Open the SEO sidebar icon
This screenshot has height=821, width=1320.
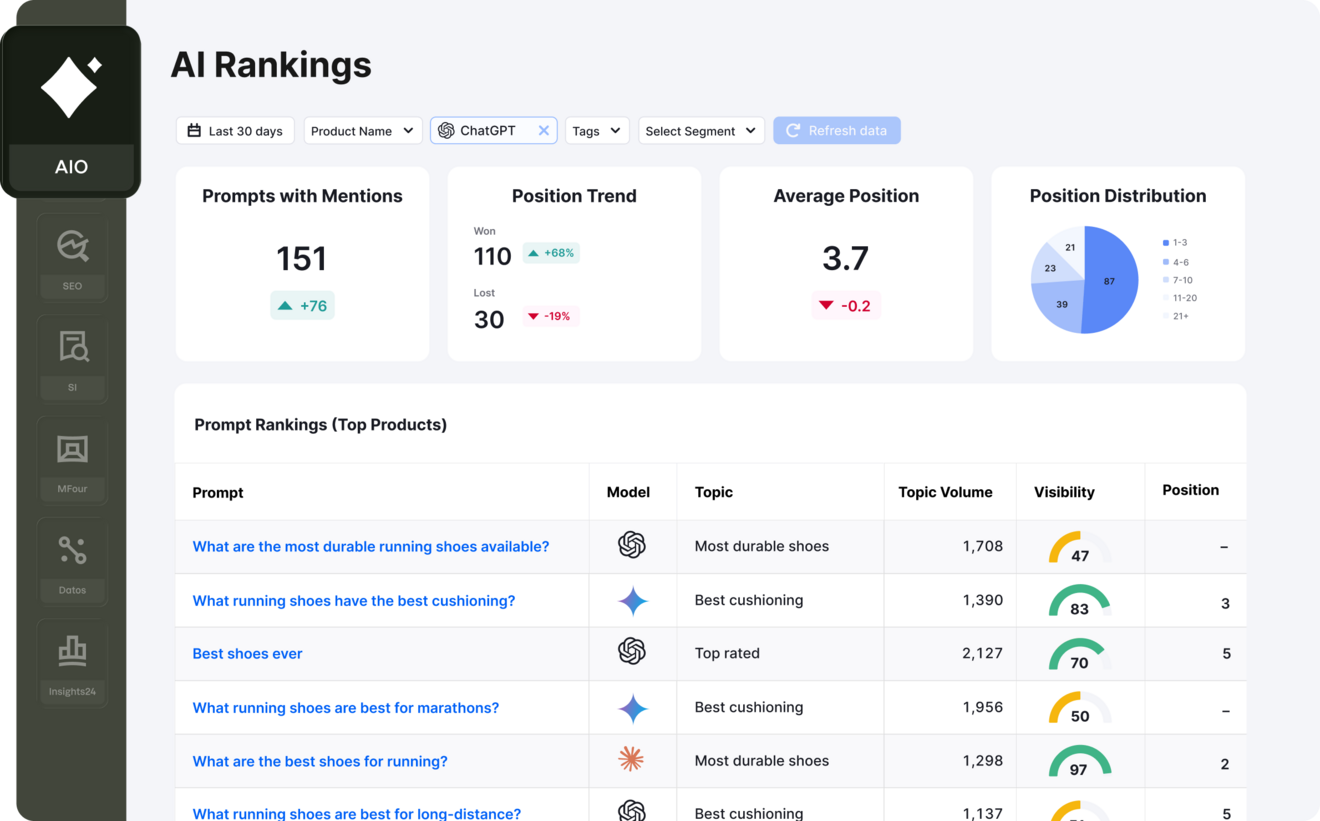coord(72,256)
